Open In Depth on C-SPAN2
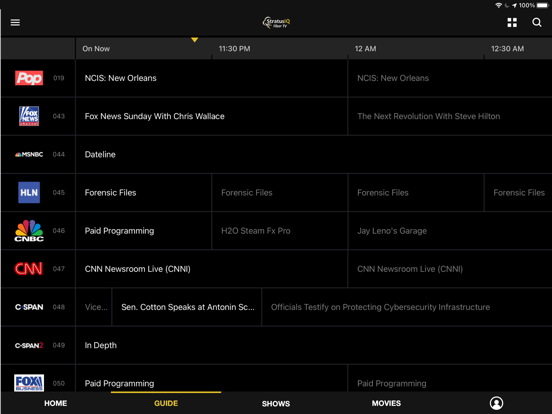Screen dimensions: 552x414 point(314,345)
